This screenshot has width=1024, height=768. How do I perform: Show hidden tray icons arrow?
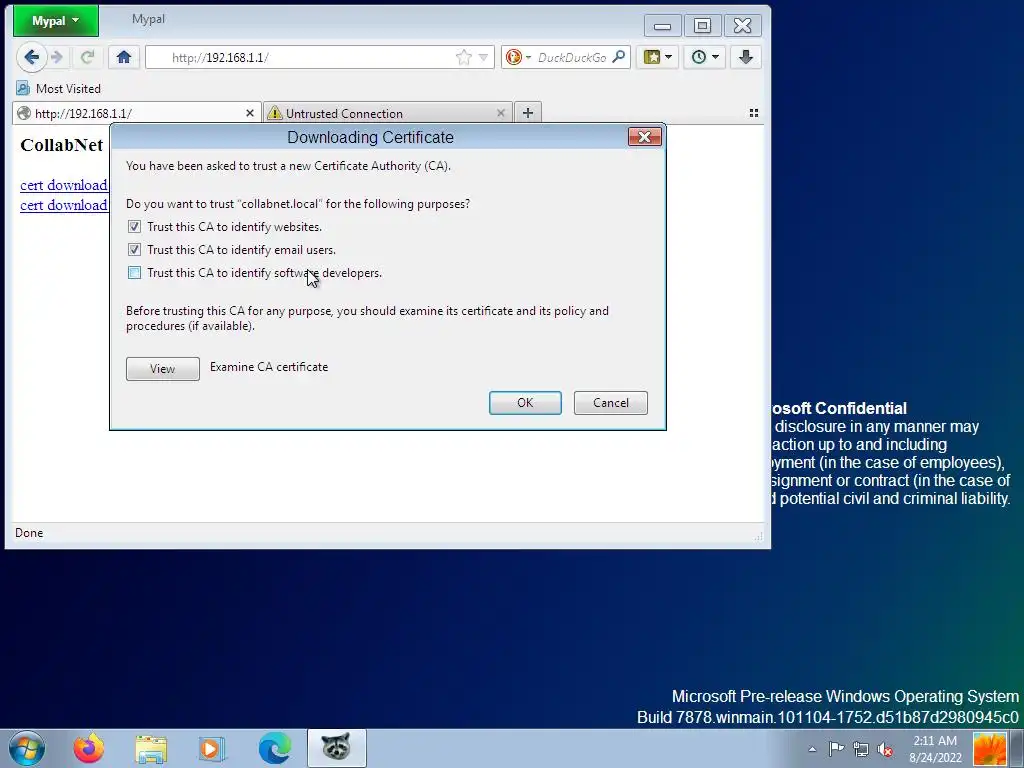click(x=812, y=749)
